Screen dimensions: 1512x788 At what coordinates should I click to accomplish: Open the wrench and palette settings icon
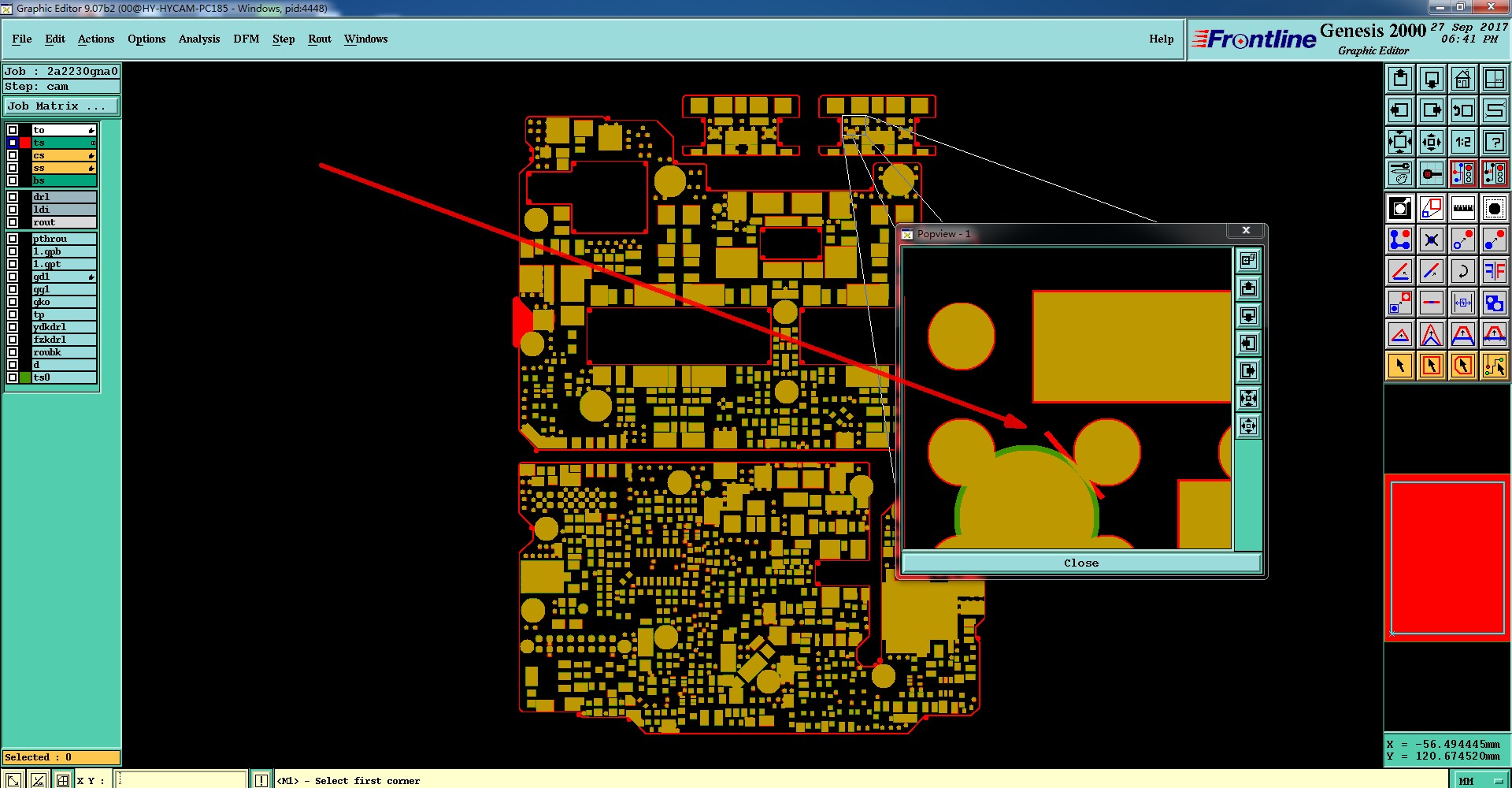pos(1400,173)
